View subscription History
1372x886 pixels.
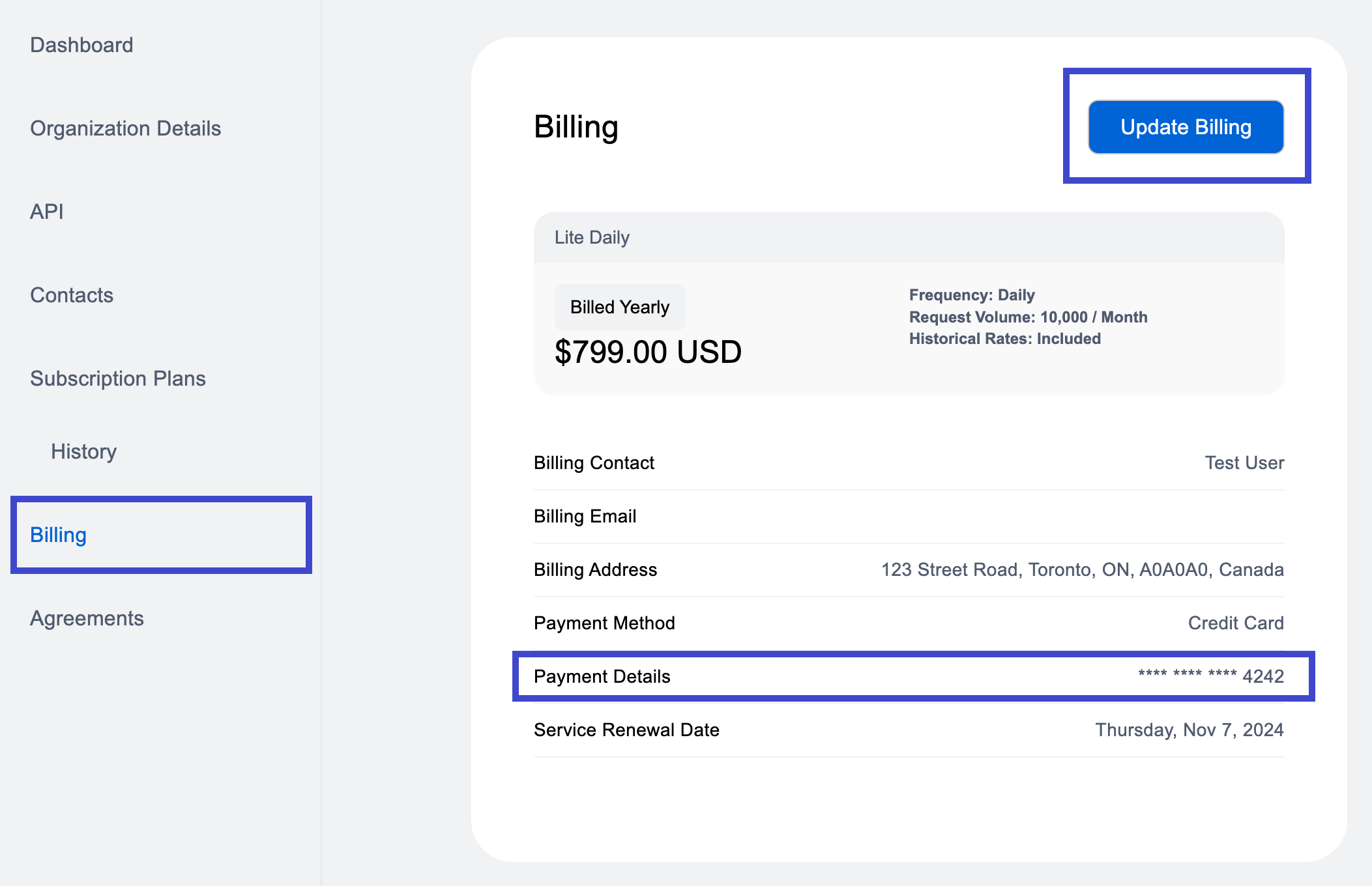[83, 451]
